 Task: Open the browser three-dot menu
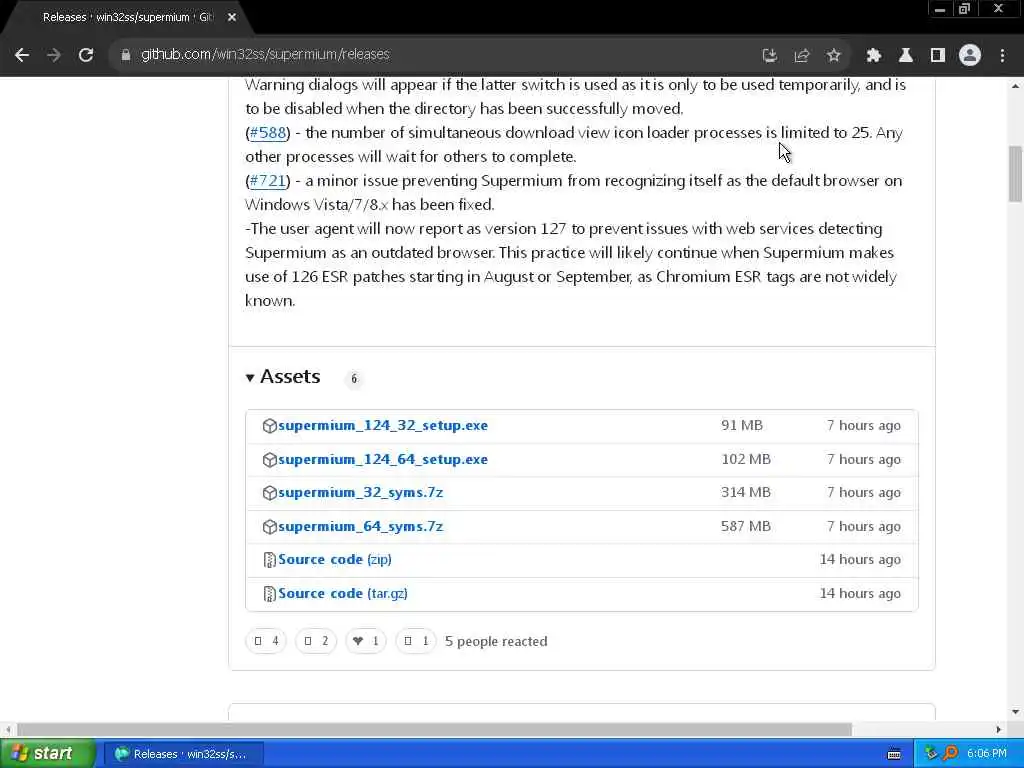1002,56
